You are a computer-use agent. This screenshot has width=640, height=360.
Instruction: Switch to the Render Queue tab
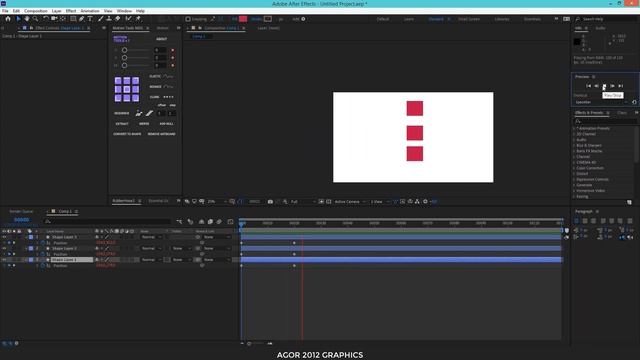pyautogui.click(x=21, y=211)
